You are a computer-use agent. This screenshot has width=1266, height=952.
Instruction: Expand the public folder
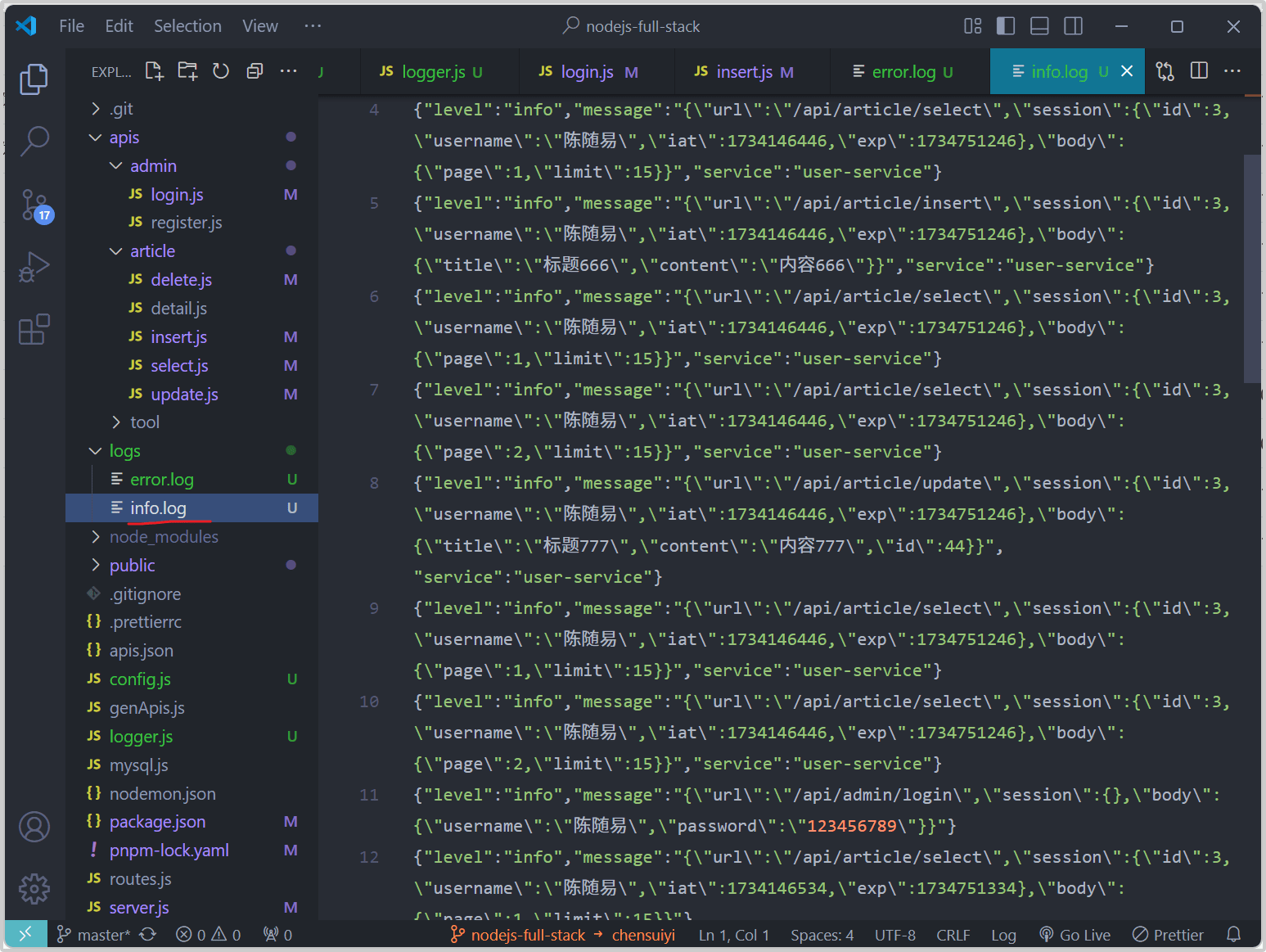pos(191,566)
